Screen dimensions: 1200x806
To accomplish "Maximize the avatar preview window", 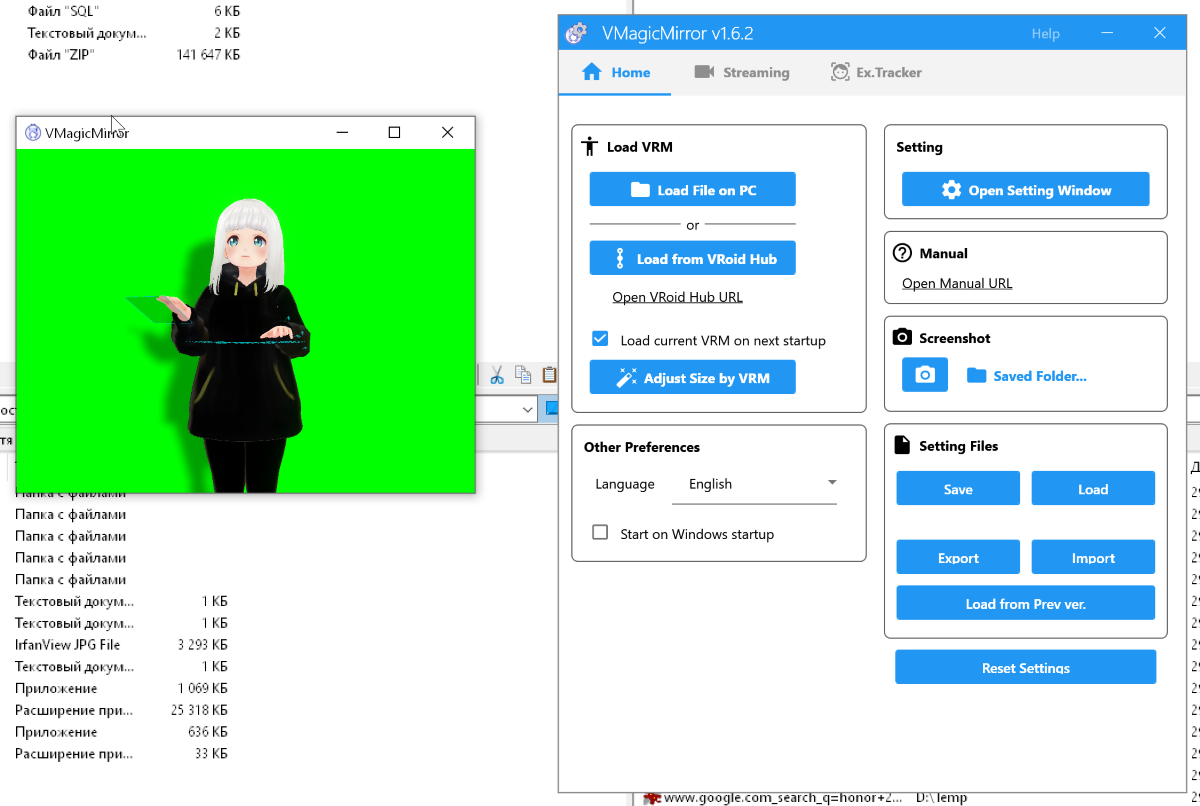I will 394,132.
